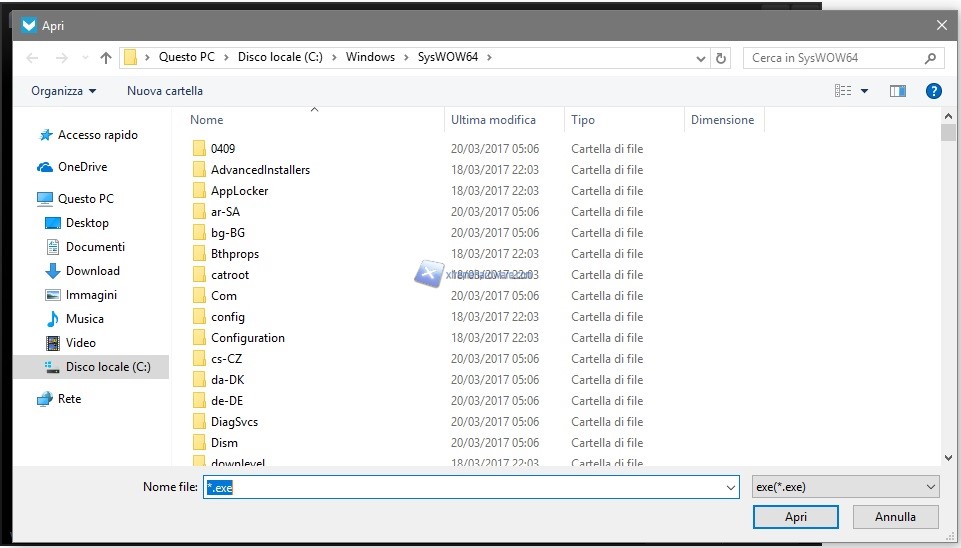Select Disco locale (C:) in navigation pane
Image resolution: width=961 pixels, height=548 pixels.
107,367
